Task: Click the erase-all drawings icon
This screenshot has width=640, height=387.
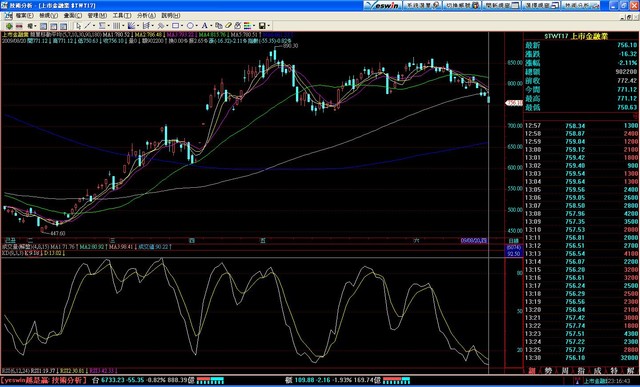Action: coord(238,26)
